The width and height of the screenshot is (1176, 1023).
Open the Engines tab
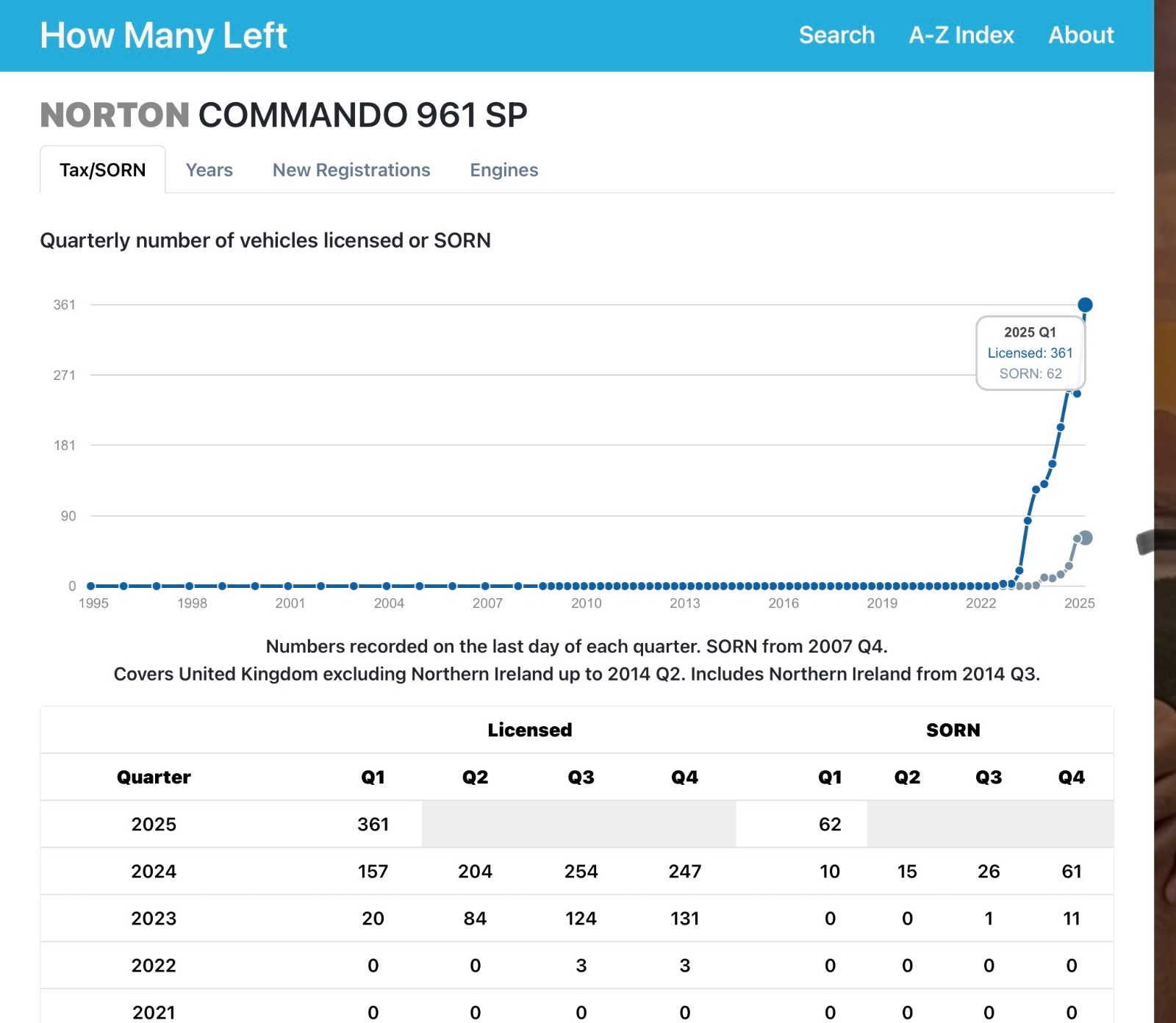(x=503, y=170)
